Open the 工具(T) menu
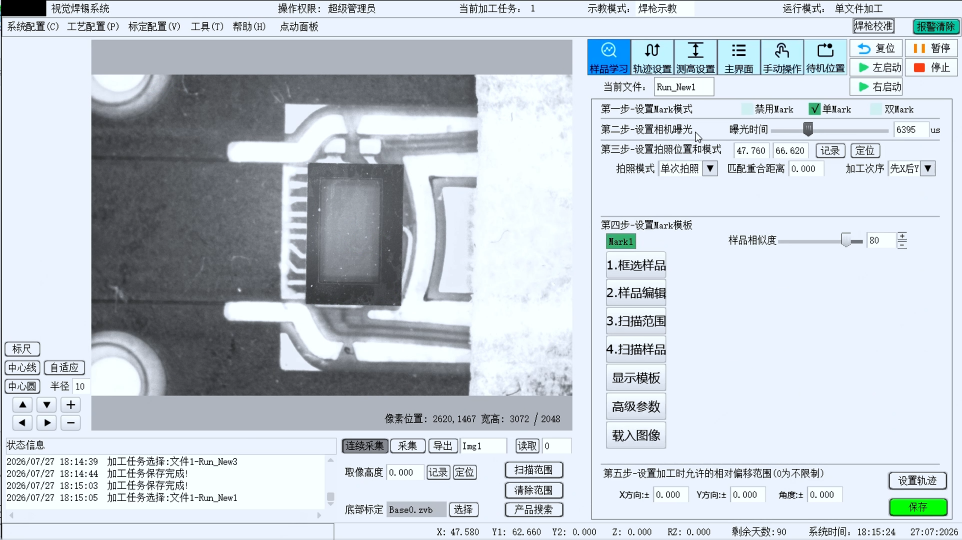 pos(207,26)
